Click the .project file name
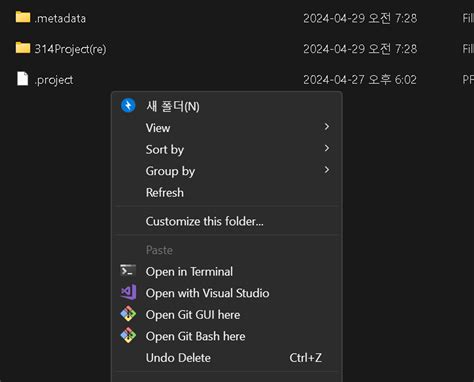Viewport: 474px width, 382px height. point(54,80)
